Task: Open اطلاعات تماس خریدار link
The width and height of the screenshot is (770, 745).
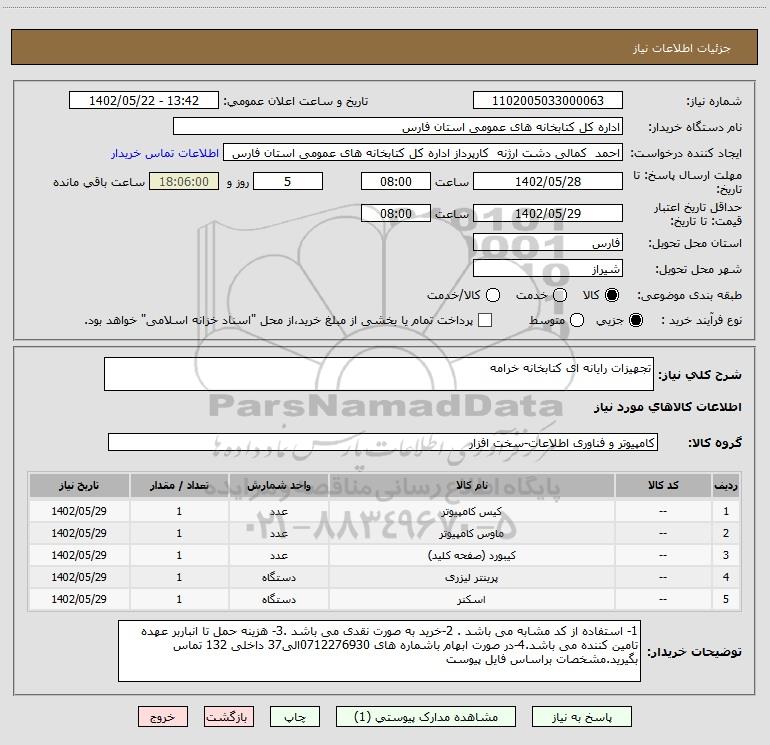Action: (165, 153)
